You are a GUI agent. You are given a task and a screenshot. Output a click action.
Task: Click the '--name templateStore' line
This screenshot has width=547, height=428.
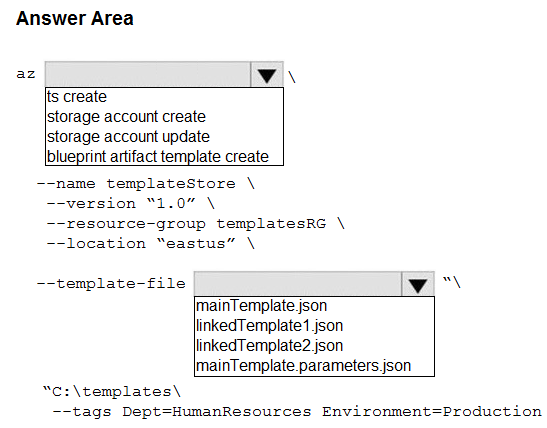click(x=146, y=183)
